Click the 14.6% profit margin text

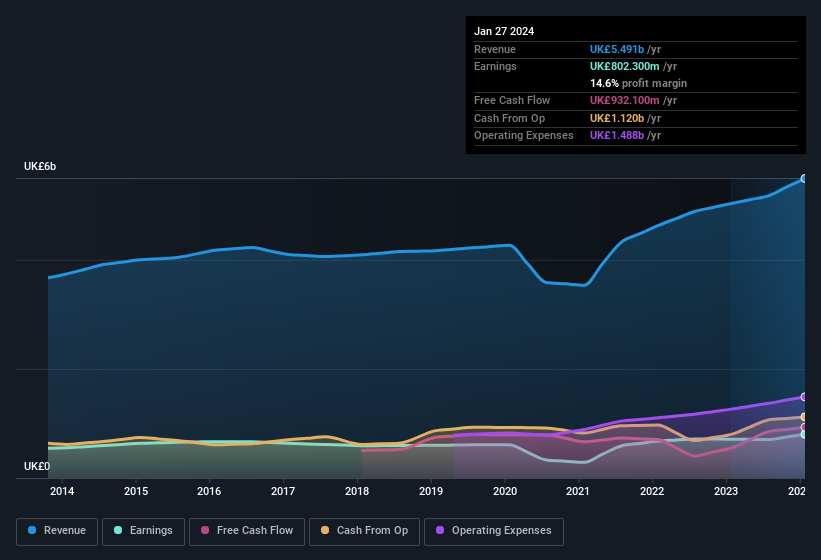click(x=638, y=83)
